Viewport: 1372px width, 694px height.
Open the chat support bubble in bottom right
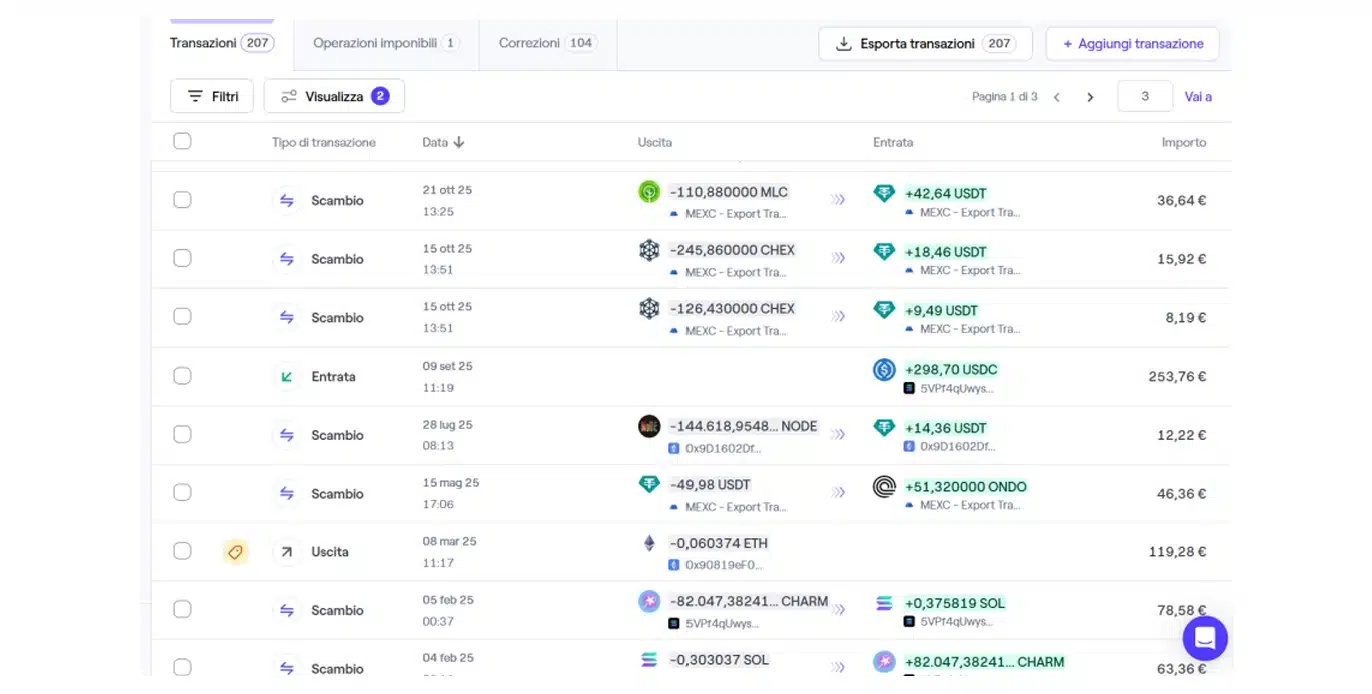pos(1204,638)
